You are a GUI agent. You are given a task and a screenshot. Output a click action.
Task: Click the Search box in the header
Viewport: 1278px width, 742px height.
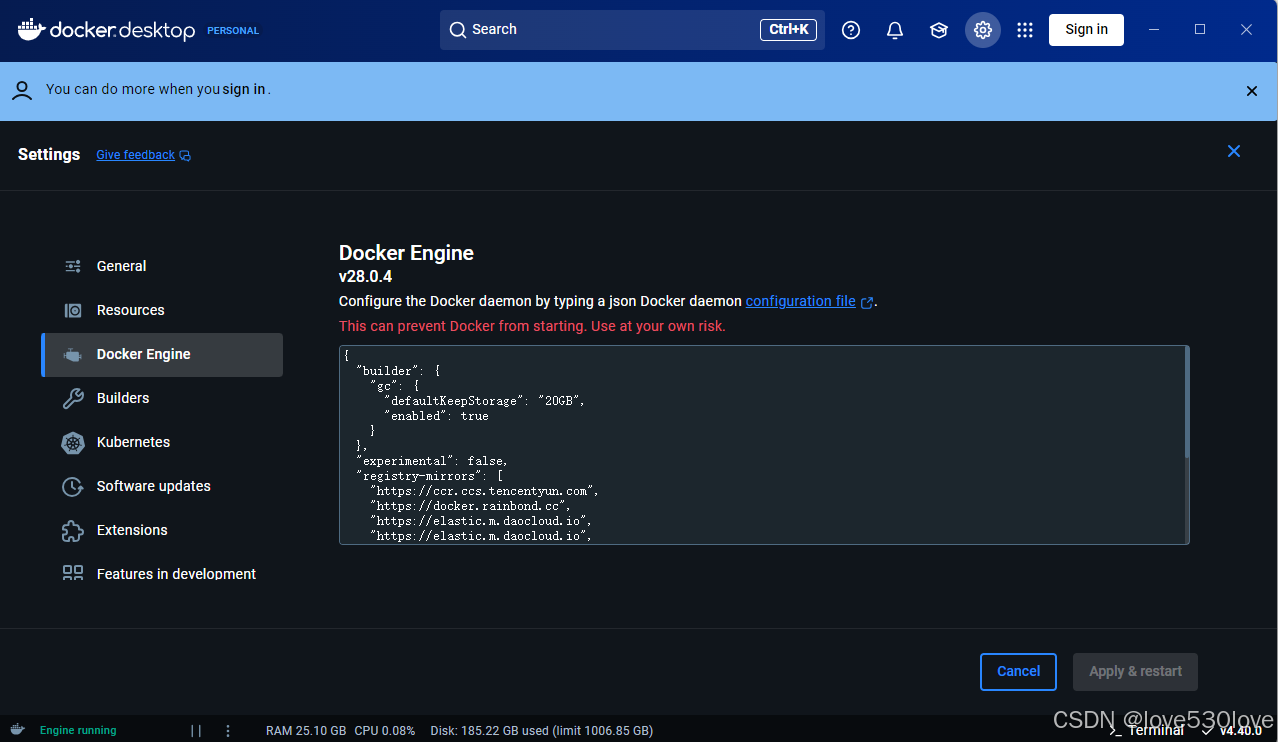coord(632,30)
